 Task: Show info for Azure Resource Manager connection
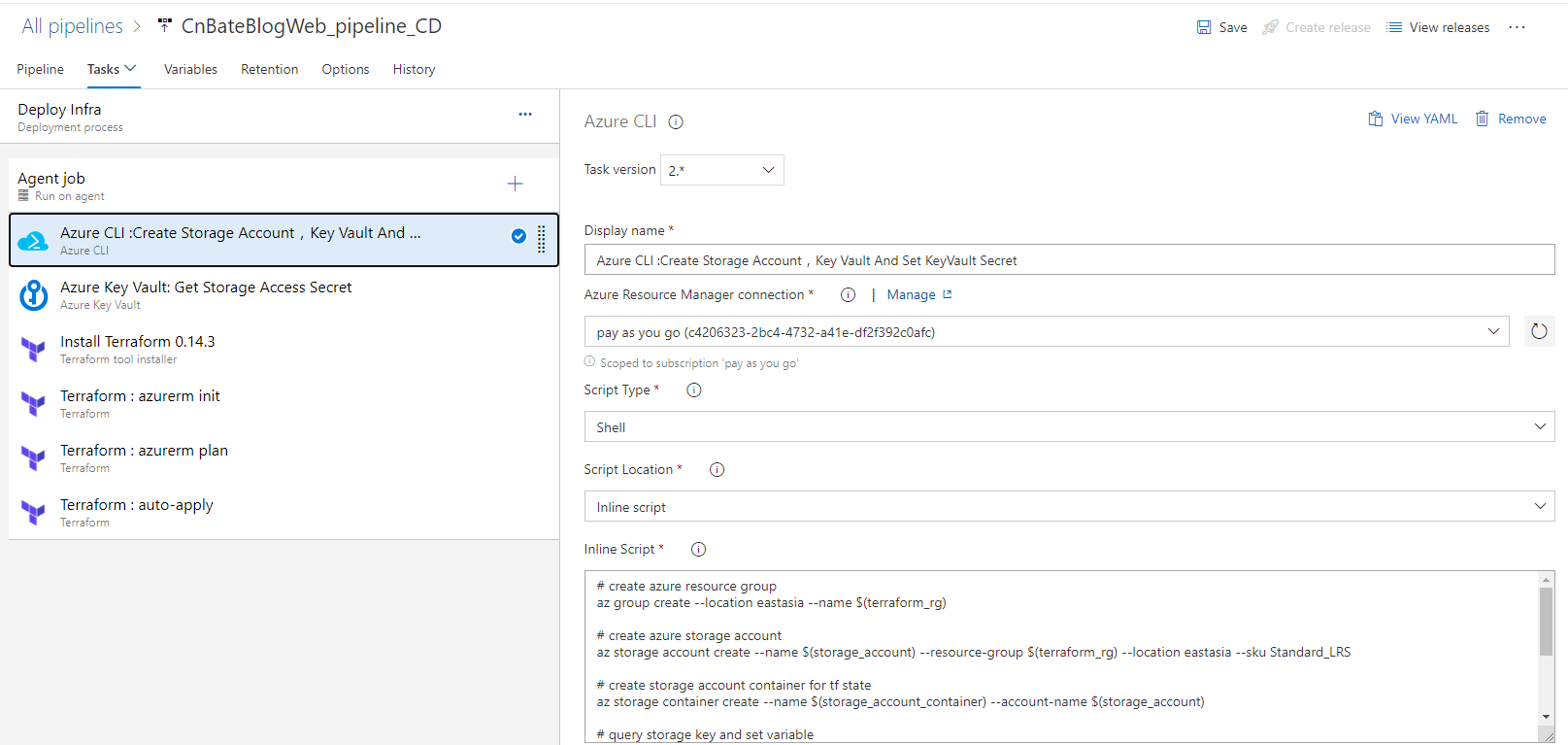tap(848, 294)
